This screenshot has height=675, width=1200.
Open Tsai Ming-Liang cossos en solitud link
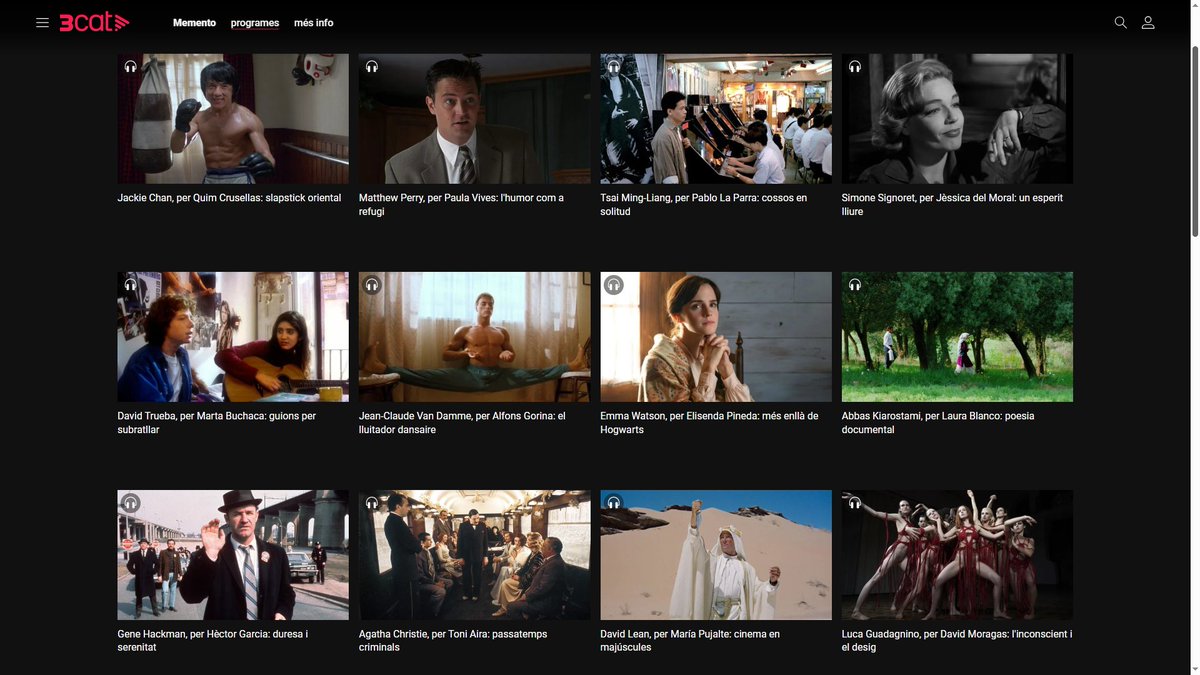(703, 205)
